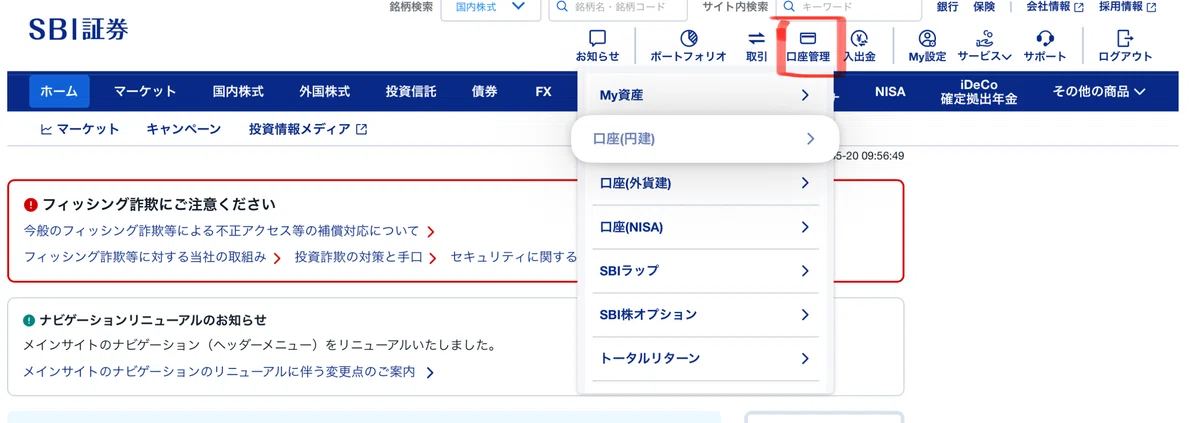Expand 口座(円建) submenu chevron
1200x423 pixels.
coord(811,139)
